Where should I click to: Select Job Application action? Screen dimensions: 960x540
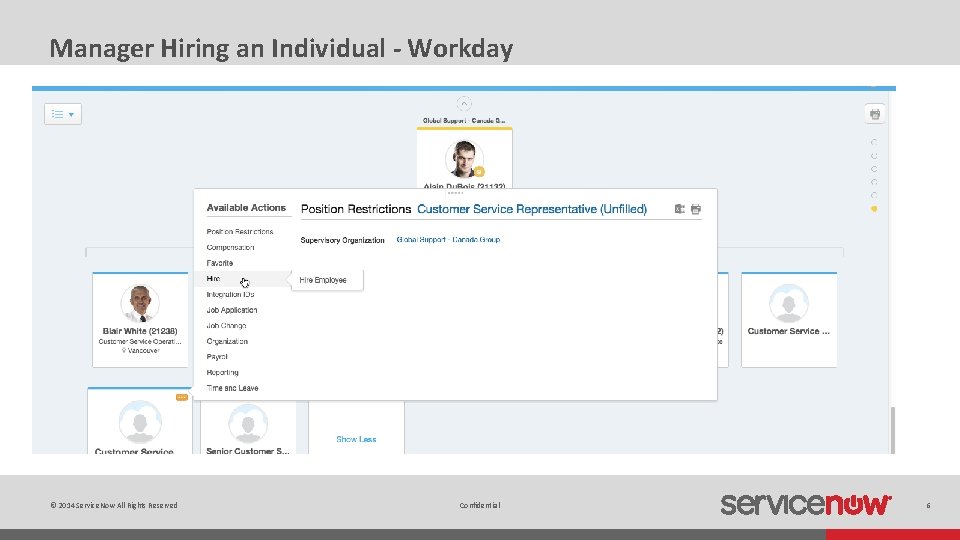pos(231,310)
